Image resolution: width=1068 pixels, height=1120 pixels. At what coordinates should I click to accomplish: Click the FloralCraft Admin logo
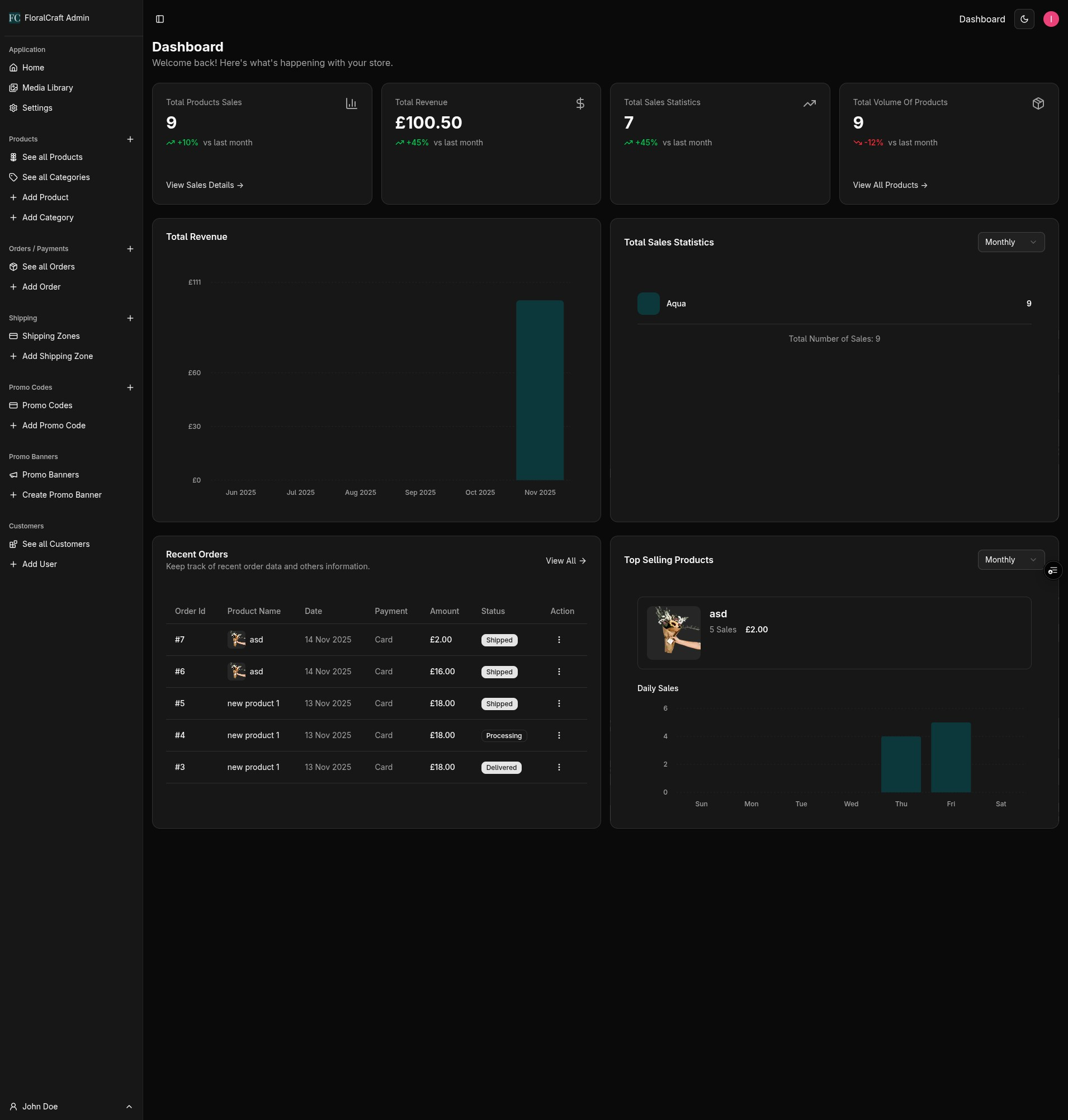click(15, 18)
